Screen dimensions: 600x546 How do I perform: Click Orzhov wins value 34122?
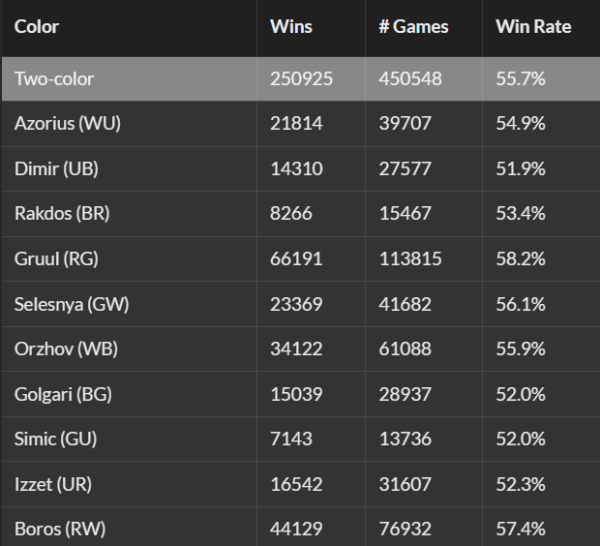(296, 349)
